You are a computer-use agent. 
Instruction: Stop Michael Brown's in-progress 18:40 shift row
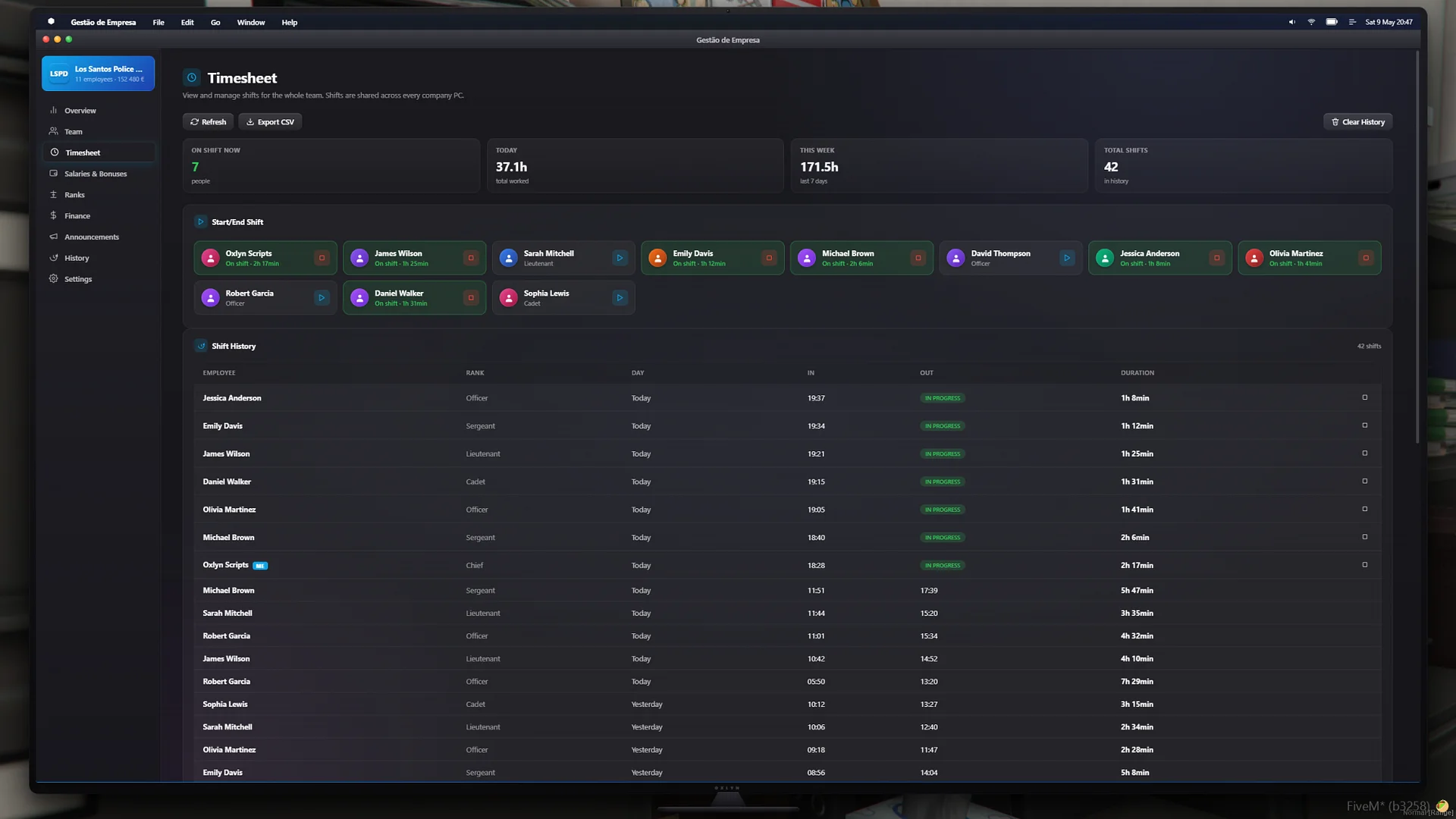coord(1365,537)
